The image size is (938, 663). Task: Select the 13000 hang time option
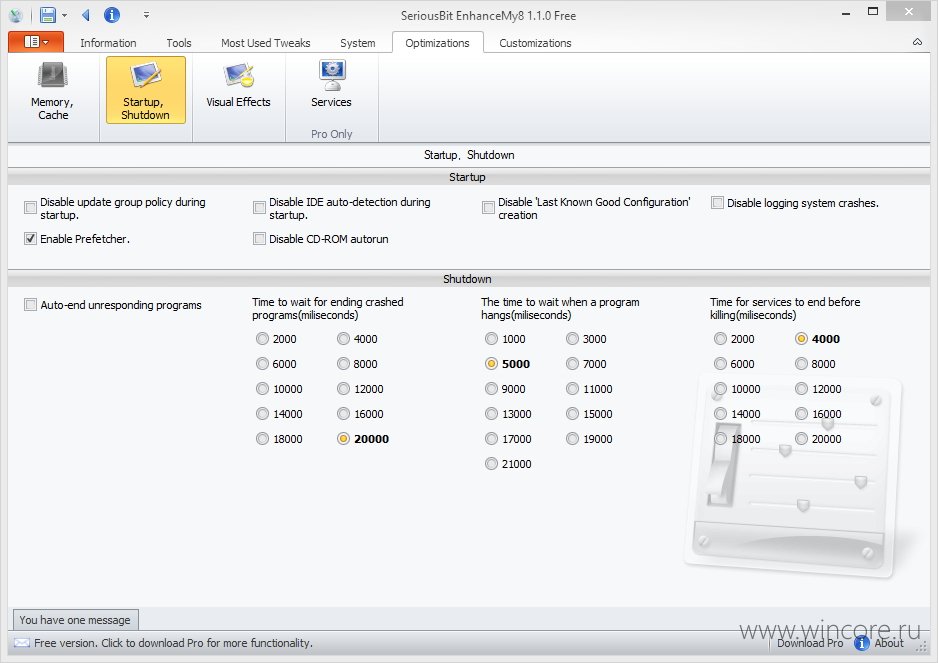pos(491,414)
